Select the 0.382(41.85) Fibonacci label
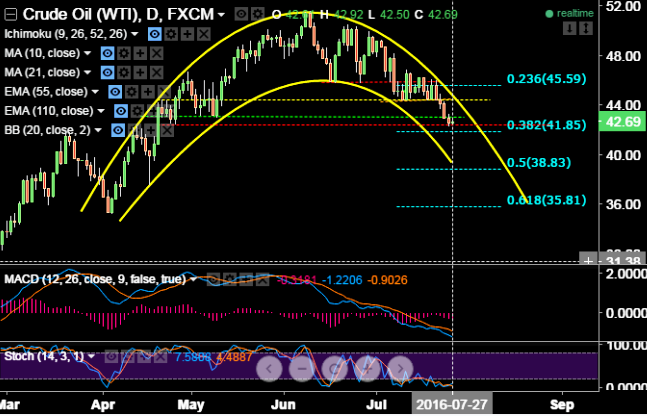 point(546,125)
